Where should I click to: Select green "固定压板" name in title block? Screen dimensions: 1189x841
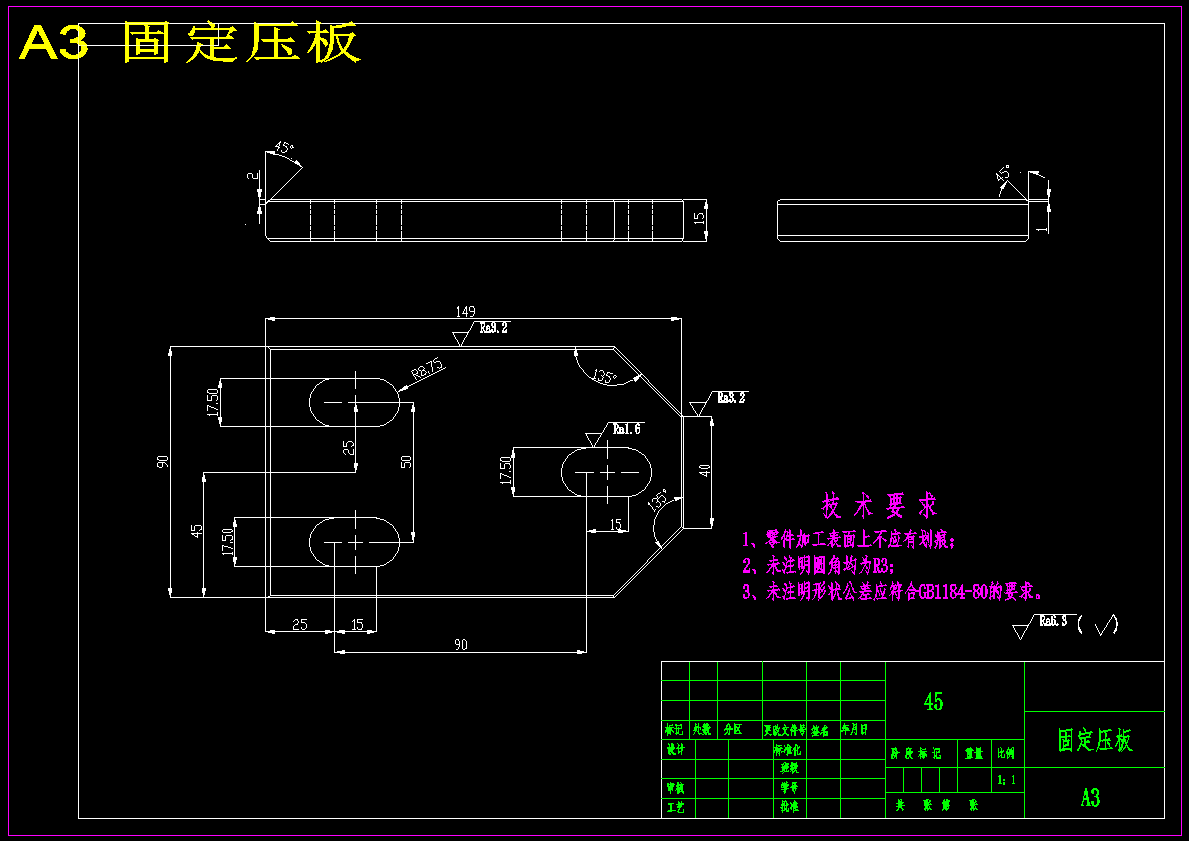[1094, 740]
